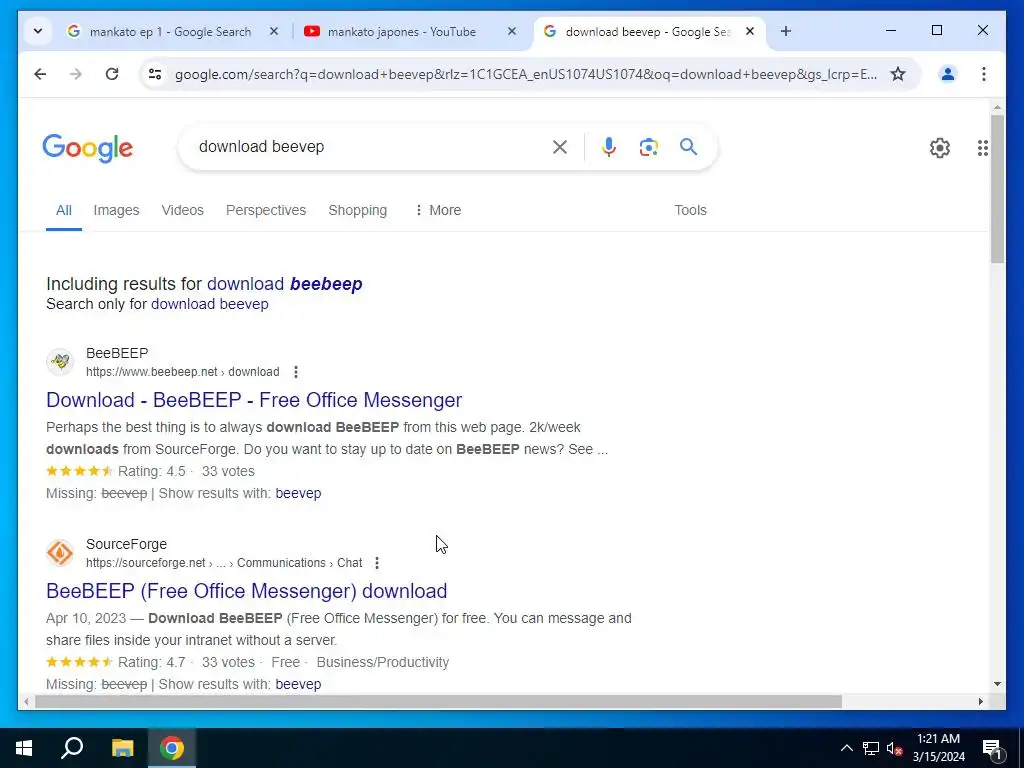
Task: Click https://www.beebeep.net › download URL text
Action: tap(183, 372)
